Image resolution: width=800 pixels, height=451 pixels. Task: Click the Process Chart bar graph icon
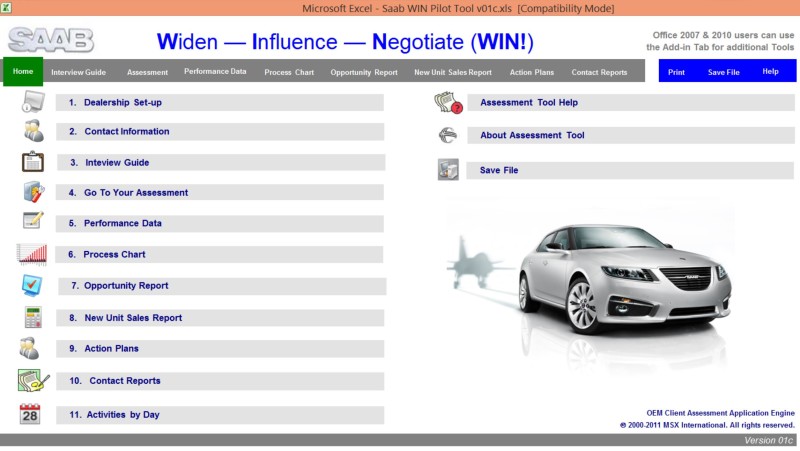[x=32, y=254]
